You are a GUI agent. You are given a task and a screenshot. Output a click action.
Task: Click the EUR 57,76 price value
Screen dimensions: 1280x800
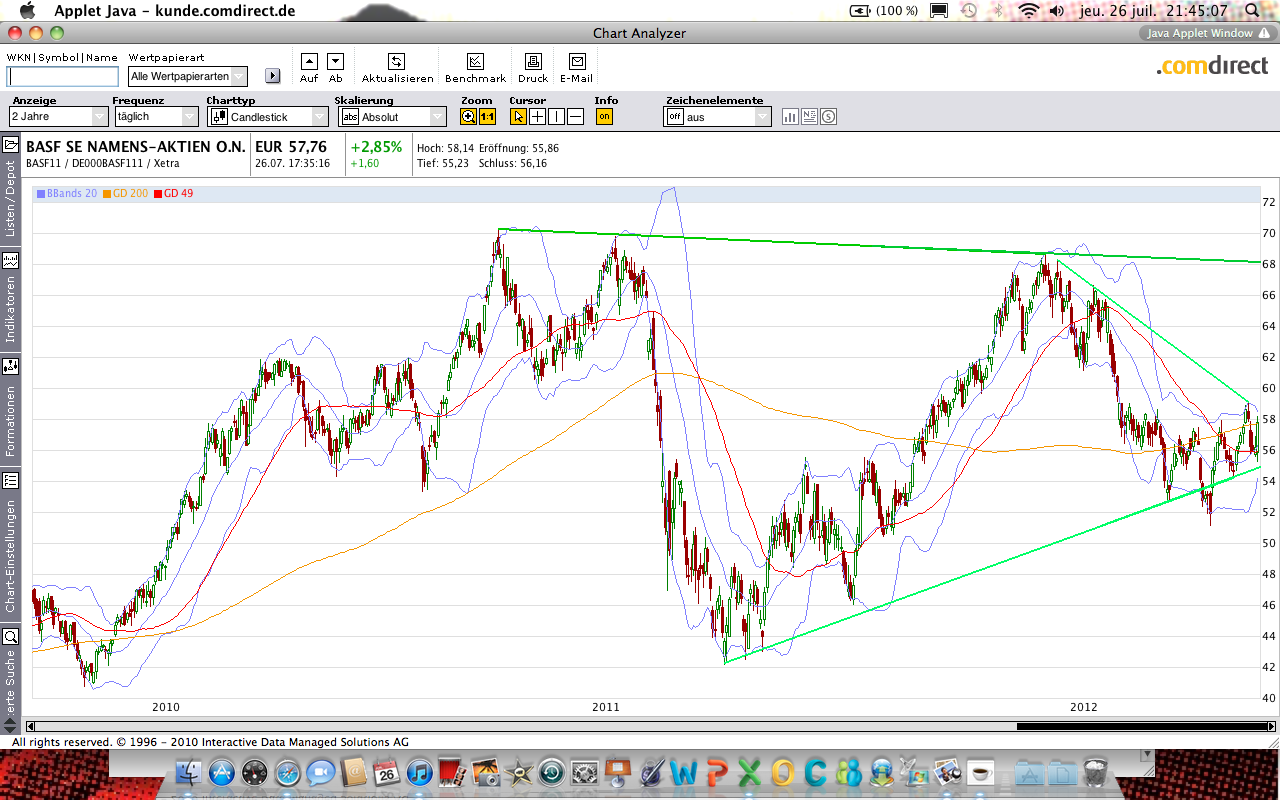(291, 147)
